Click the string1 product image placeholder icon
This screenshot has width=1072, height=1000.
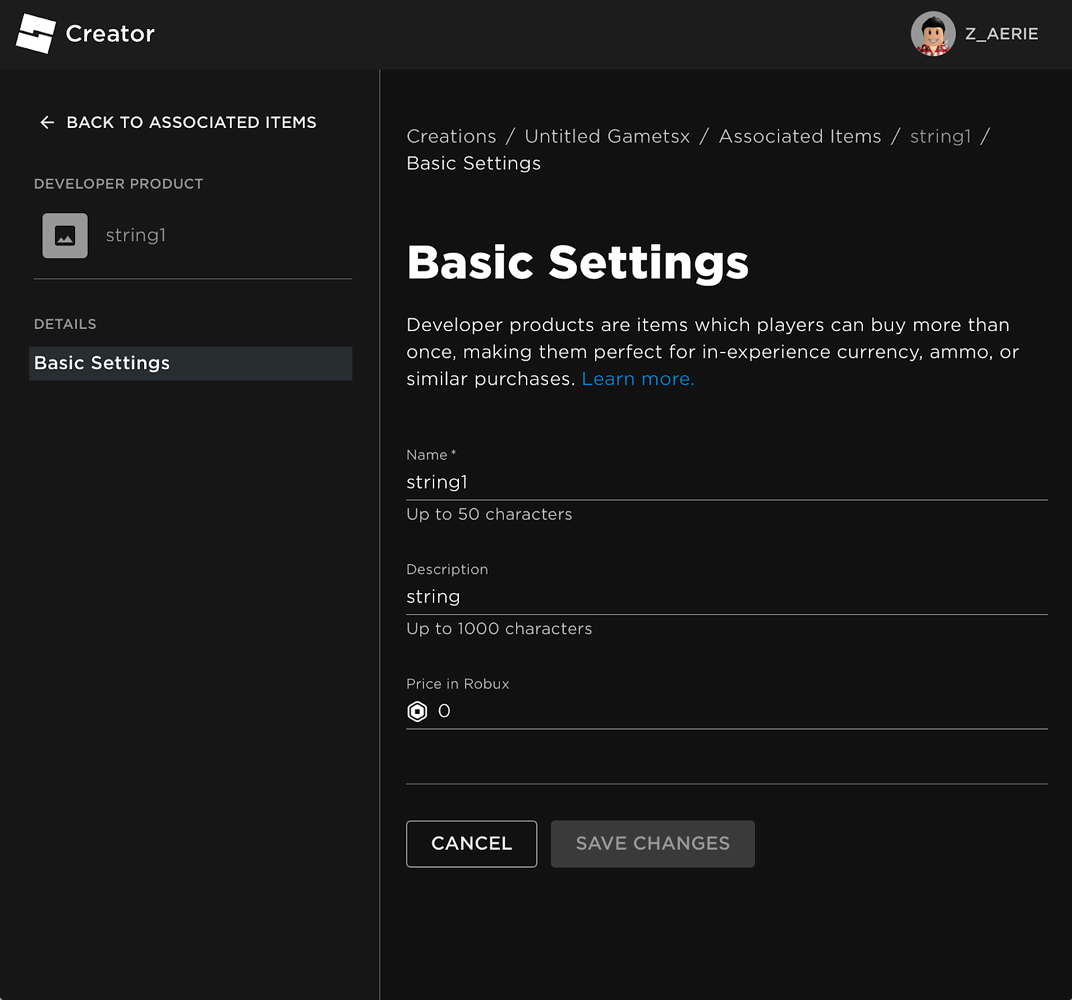[x=64, y=235]
